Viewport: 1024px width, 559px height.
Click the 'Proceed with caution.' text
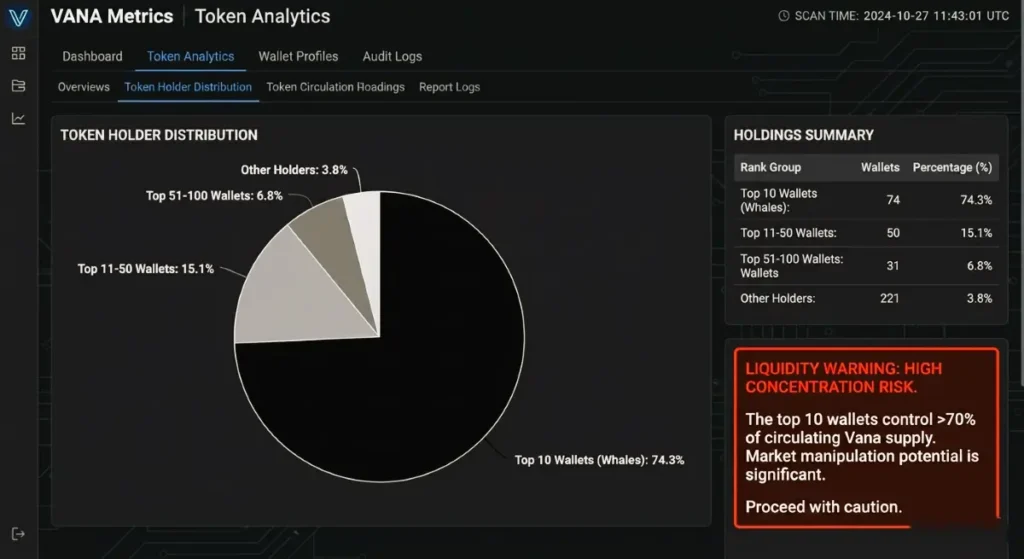click(x=824, y=507)
